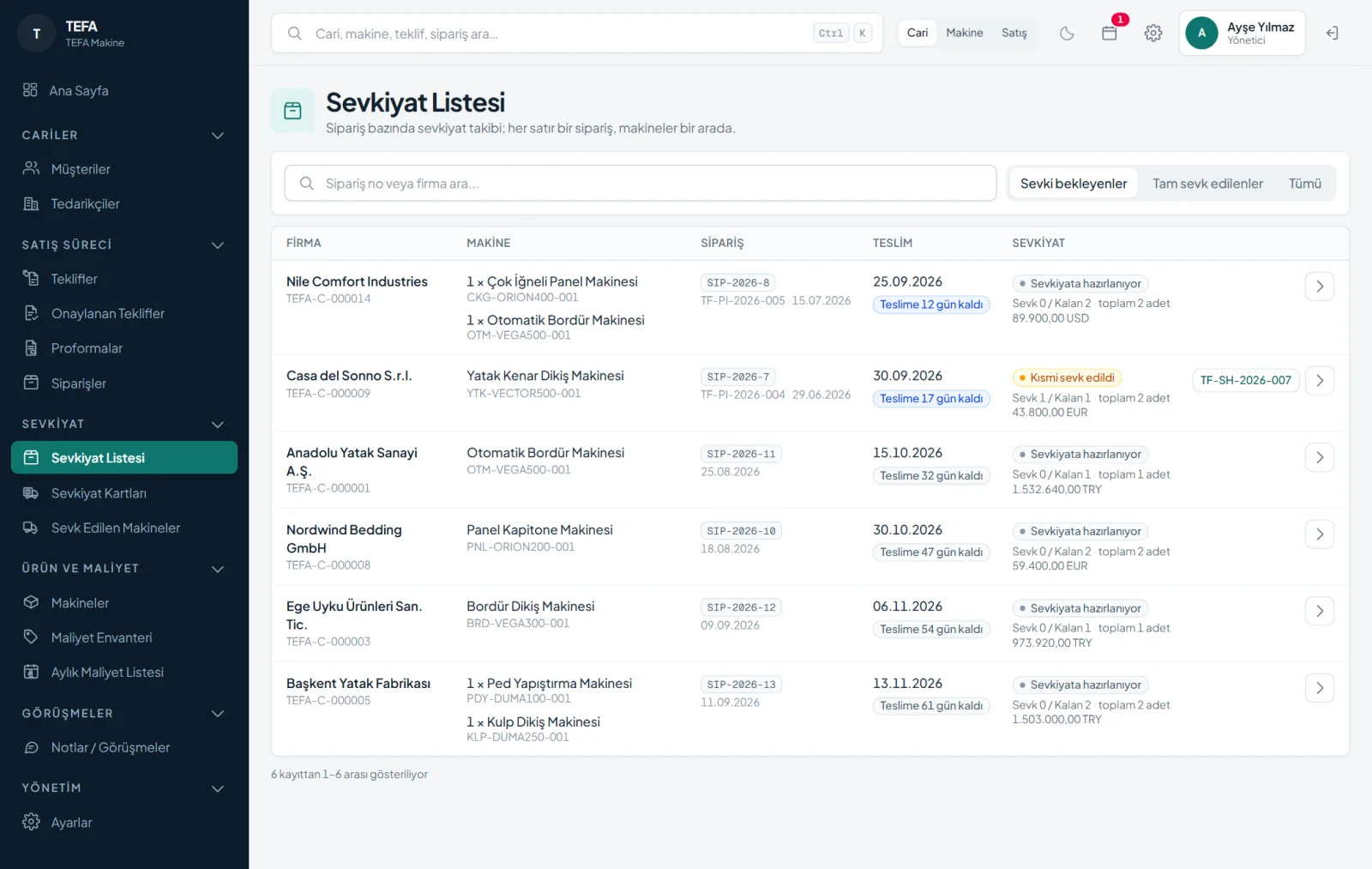The image size is (1372, 869).
Task: Open Ana Sayfa dashboard icon
Action: click(30, 90)
